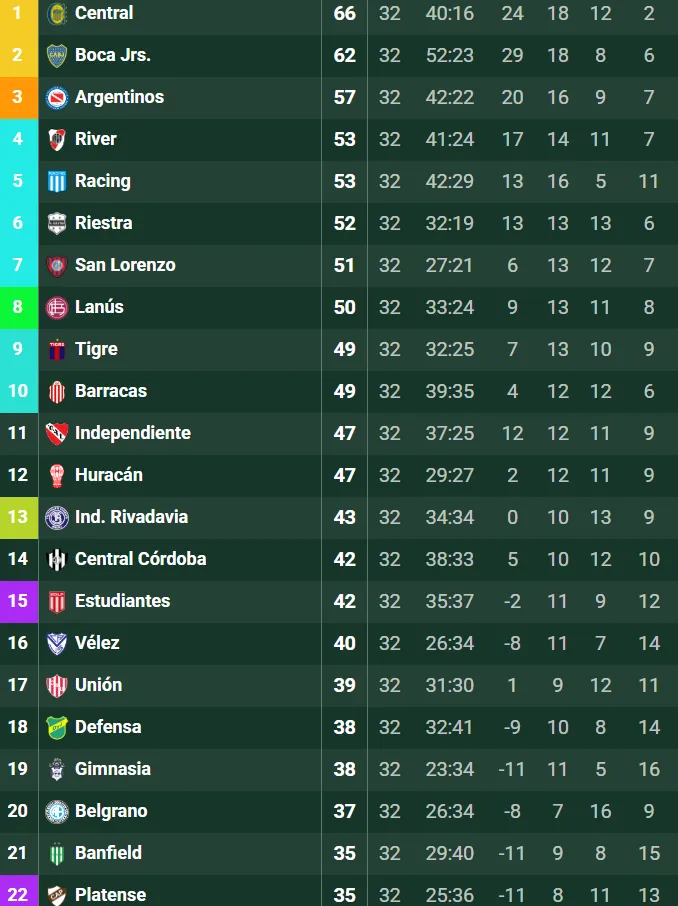Click the Vélez club crest icon
The height and width of the screenshot is (906, 678).
pos(57,643)
